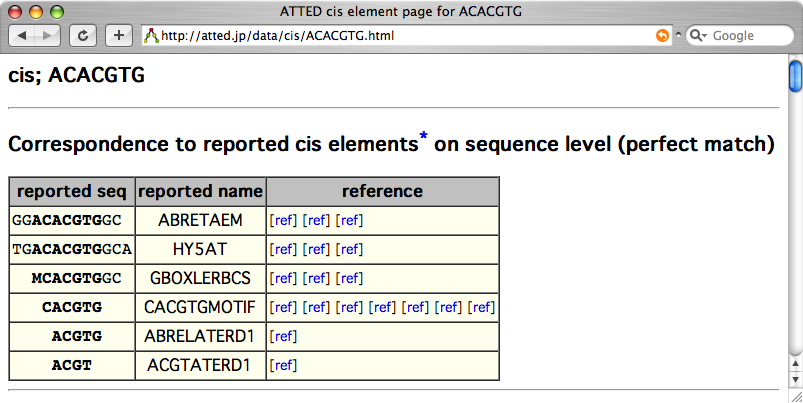
Task: Click the plus add bookmark button
Action: (118, 35)
